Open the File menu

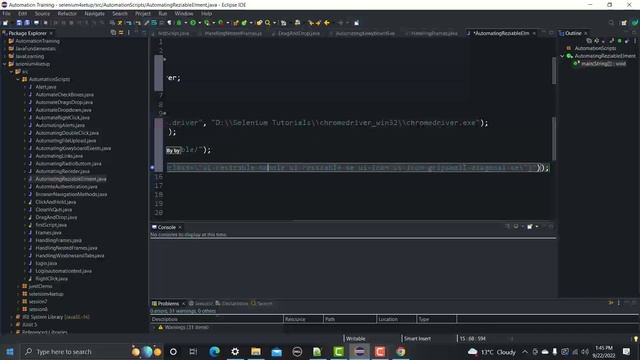[7, 13]
